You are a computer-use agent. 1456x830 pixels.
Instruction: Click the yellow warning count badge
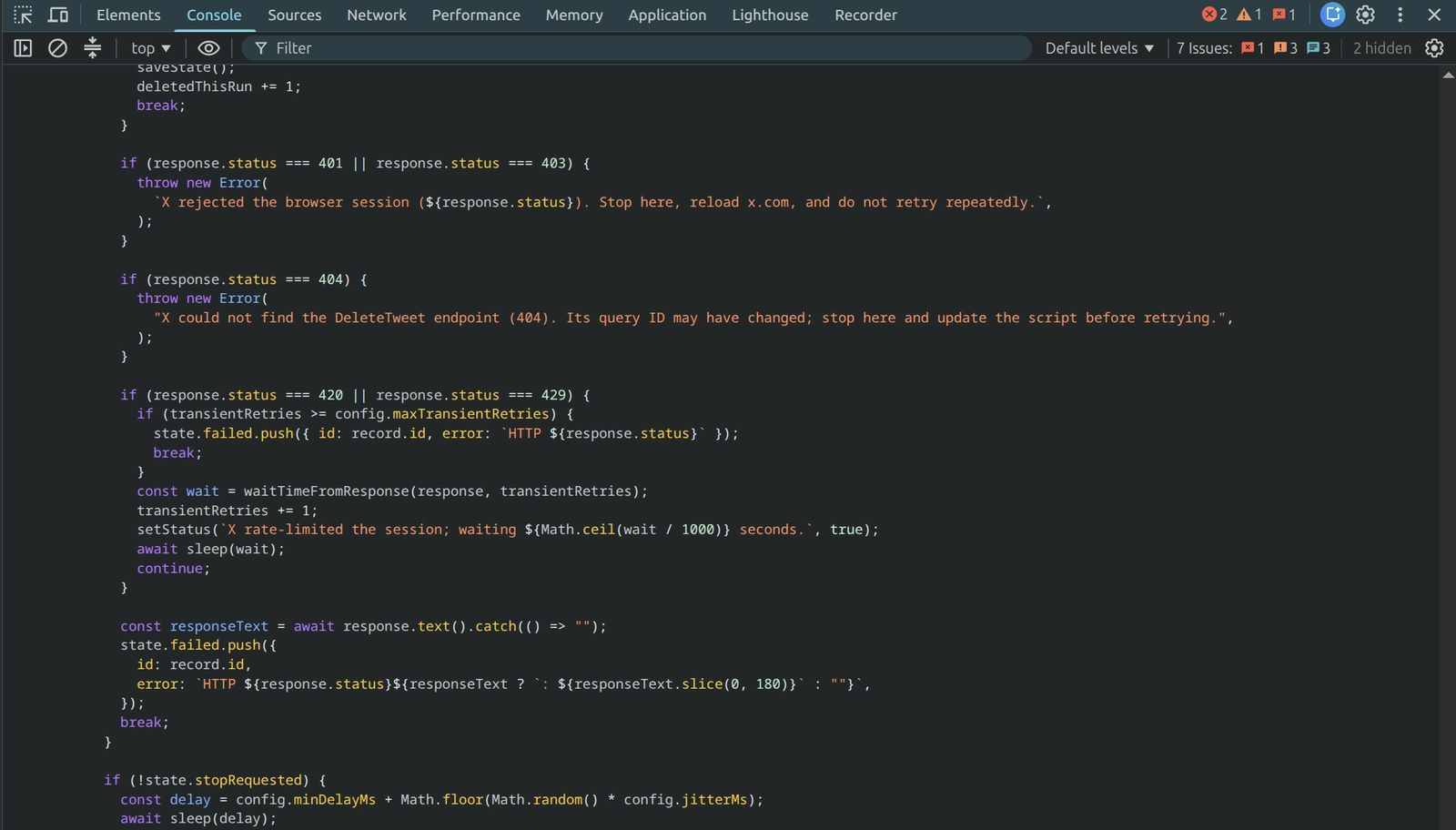[x=1249, y=15]
